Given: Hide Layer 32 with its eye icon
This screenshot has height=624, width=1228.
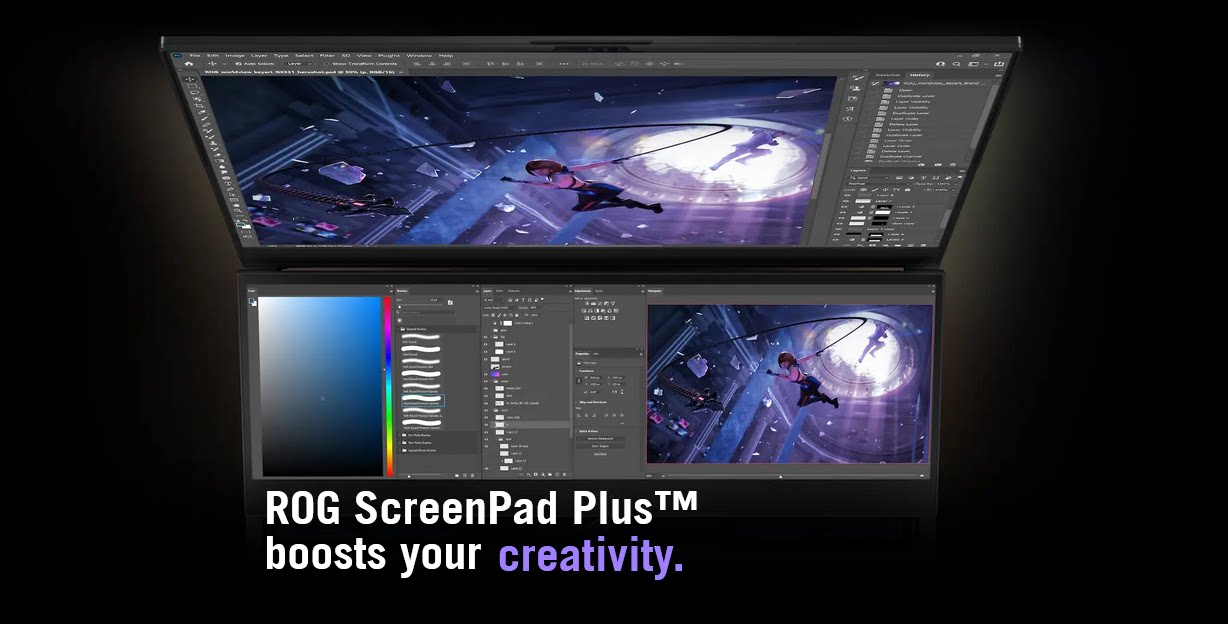Looking at the screenshot, I should click(486, 468).
